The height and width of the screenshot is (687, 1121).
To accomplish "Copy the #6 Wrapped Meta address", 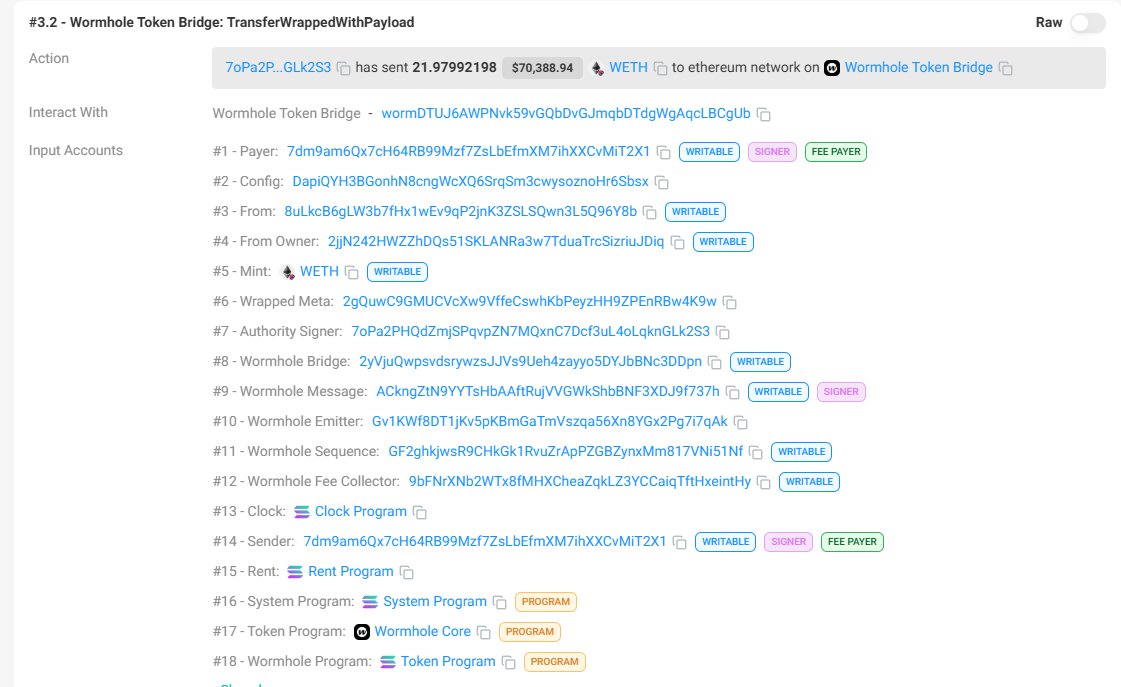I will (x=730, y=302).
